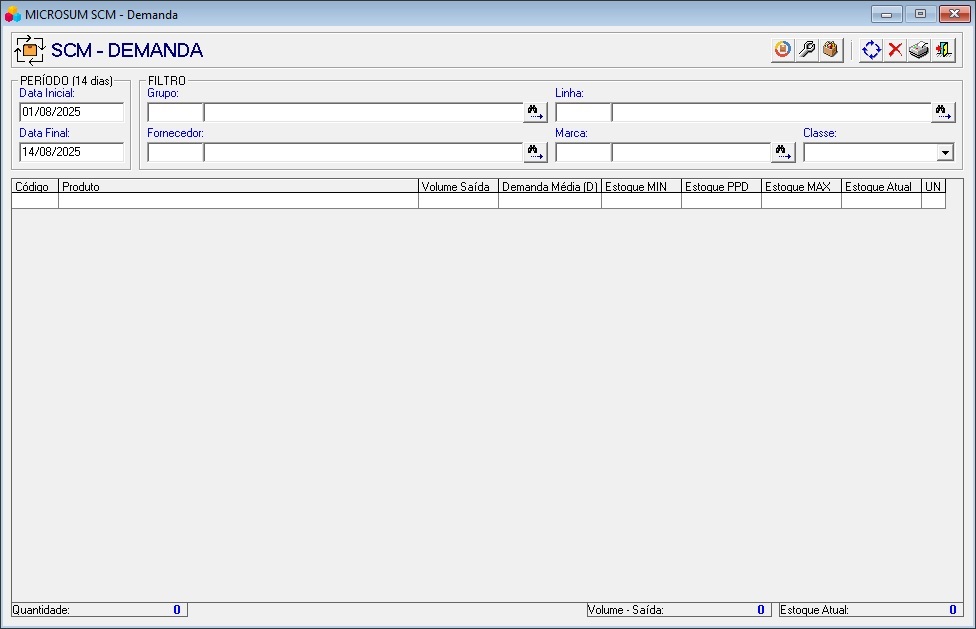The width and height of the screenshot is (976, 629).
Task: Open Marca lookup binoculars
Action: pos(783,152)
